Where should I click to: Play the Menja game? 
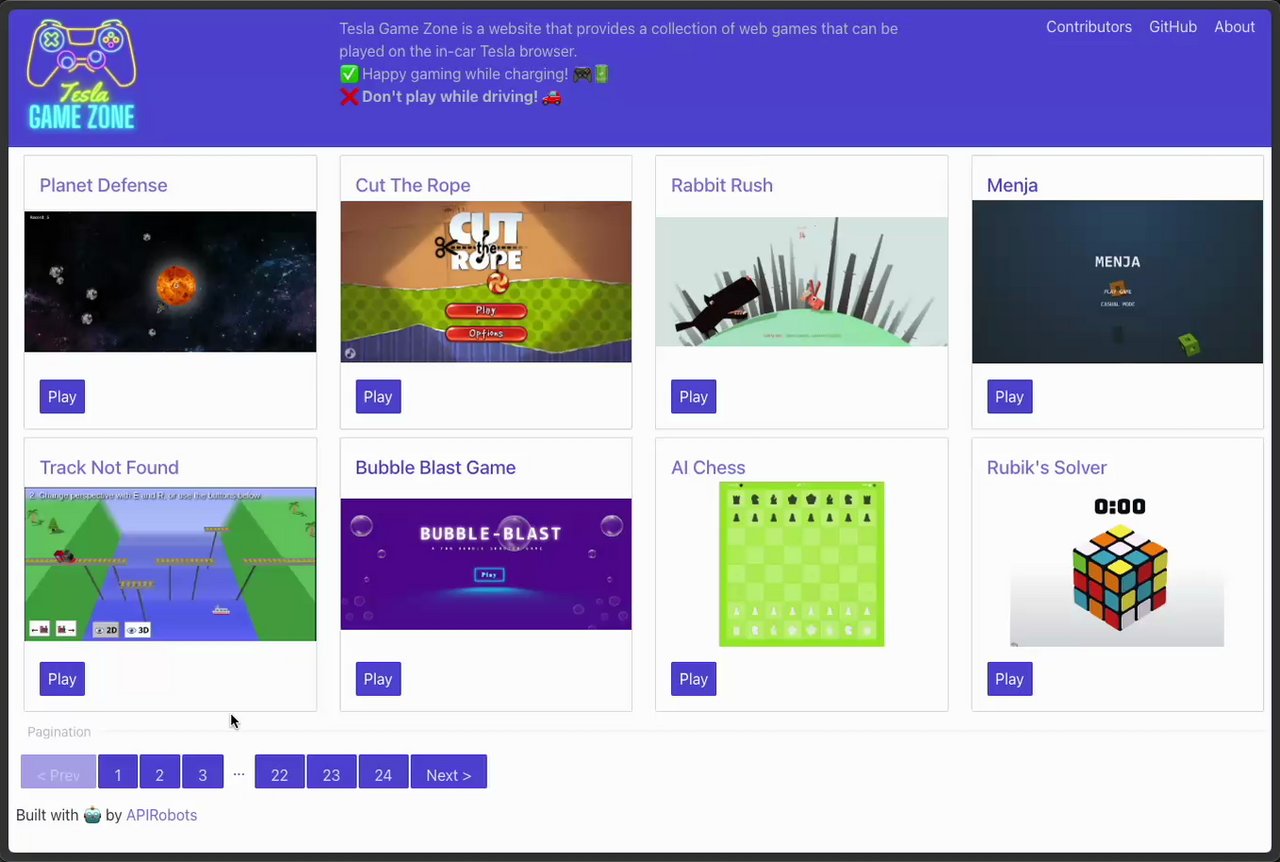coord(1009,397)
